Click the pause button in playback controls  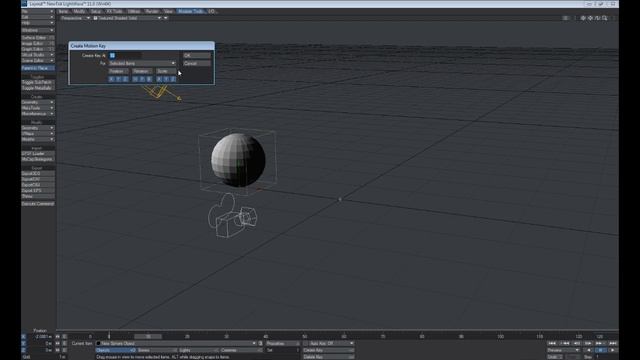click(600, 350)
